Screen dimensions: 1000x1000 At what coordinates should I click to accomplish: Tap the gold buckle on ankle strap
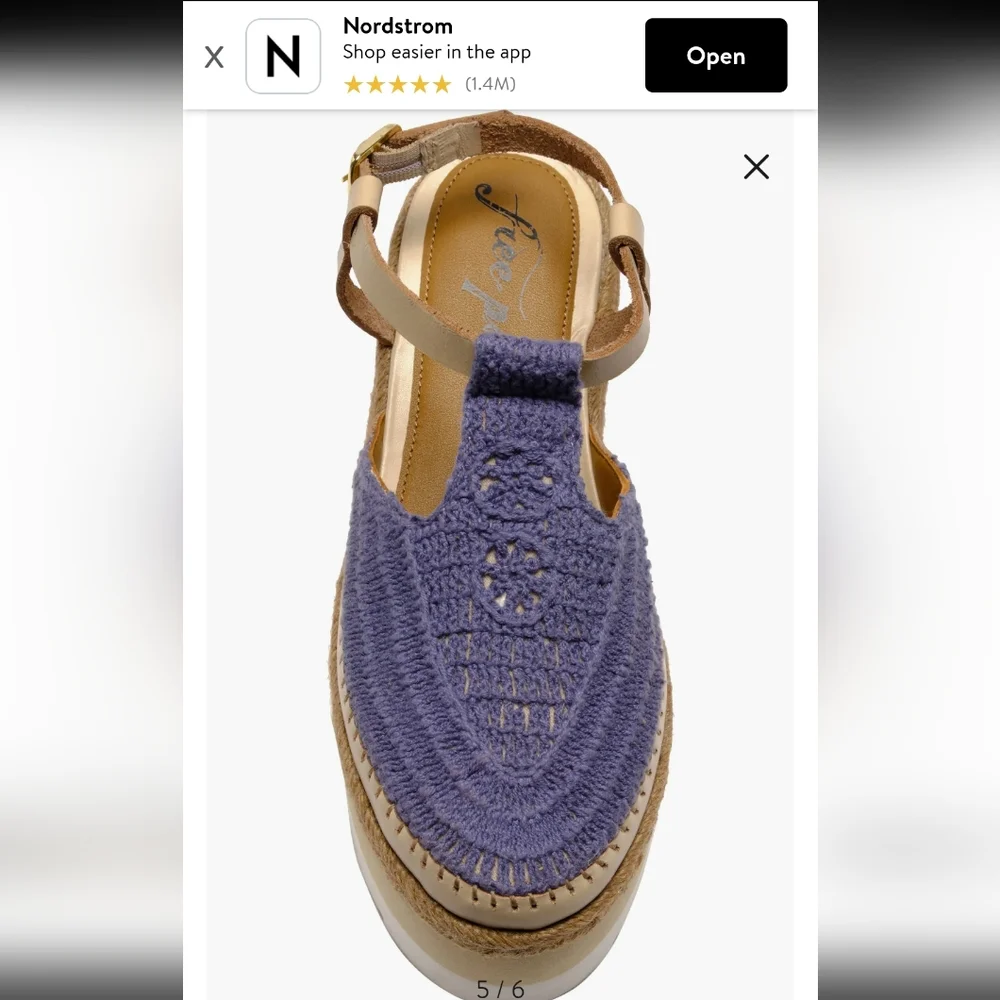point(370,152)
